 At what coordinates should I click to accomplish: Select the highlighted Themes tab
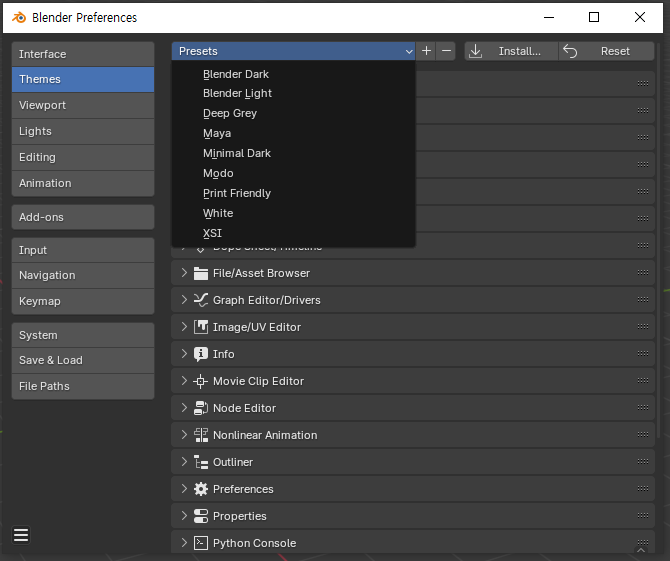click(83, 79)
